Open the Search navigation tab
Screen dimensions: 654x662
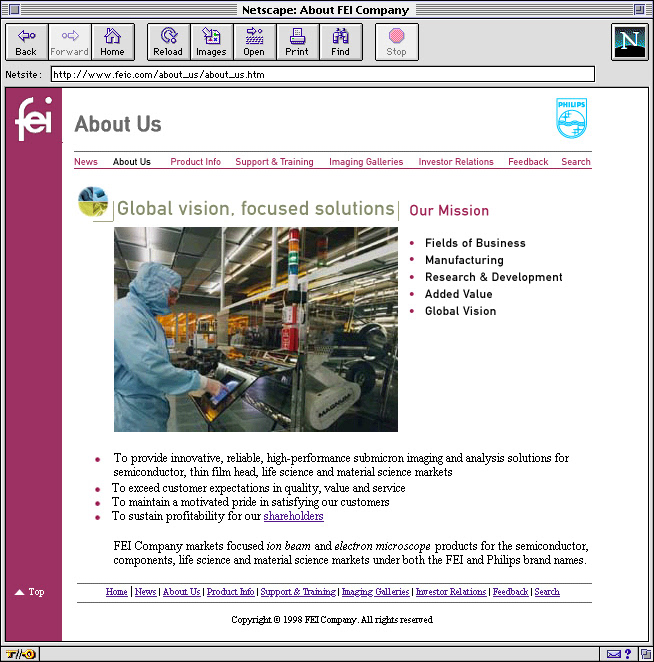point(576,162)
